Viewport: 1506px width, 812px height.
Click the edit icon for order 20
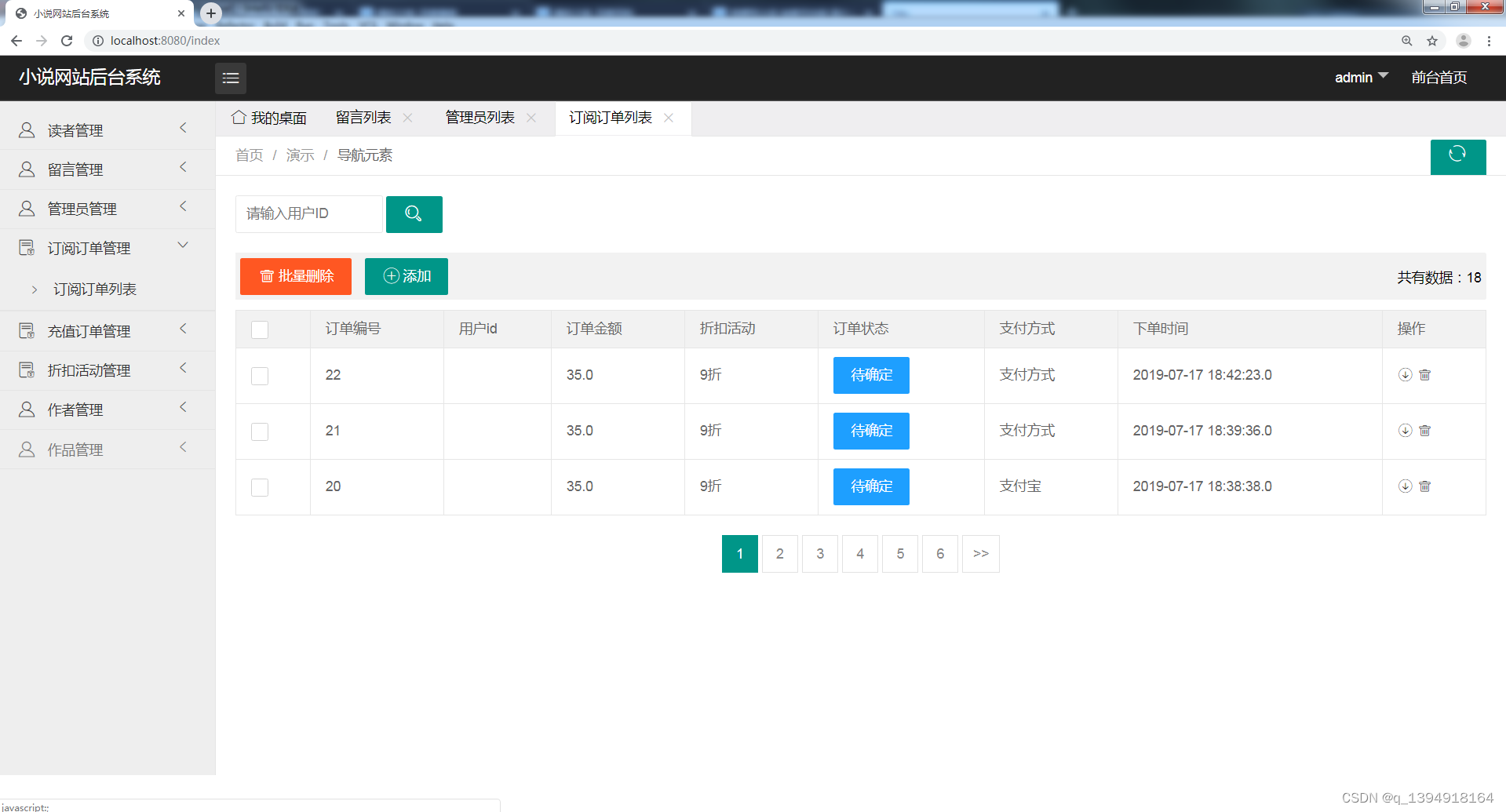point(1405,486)
